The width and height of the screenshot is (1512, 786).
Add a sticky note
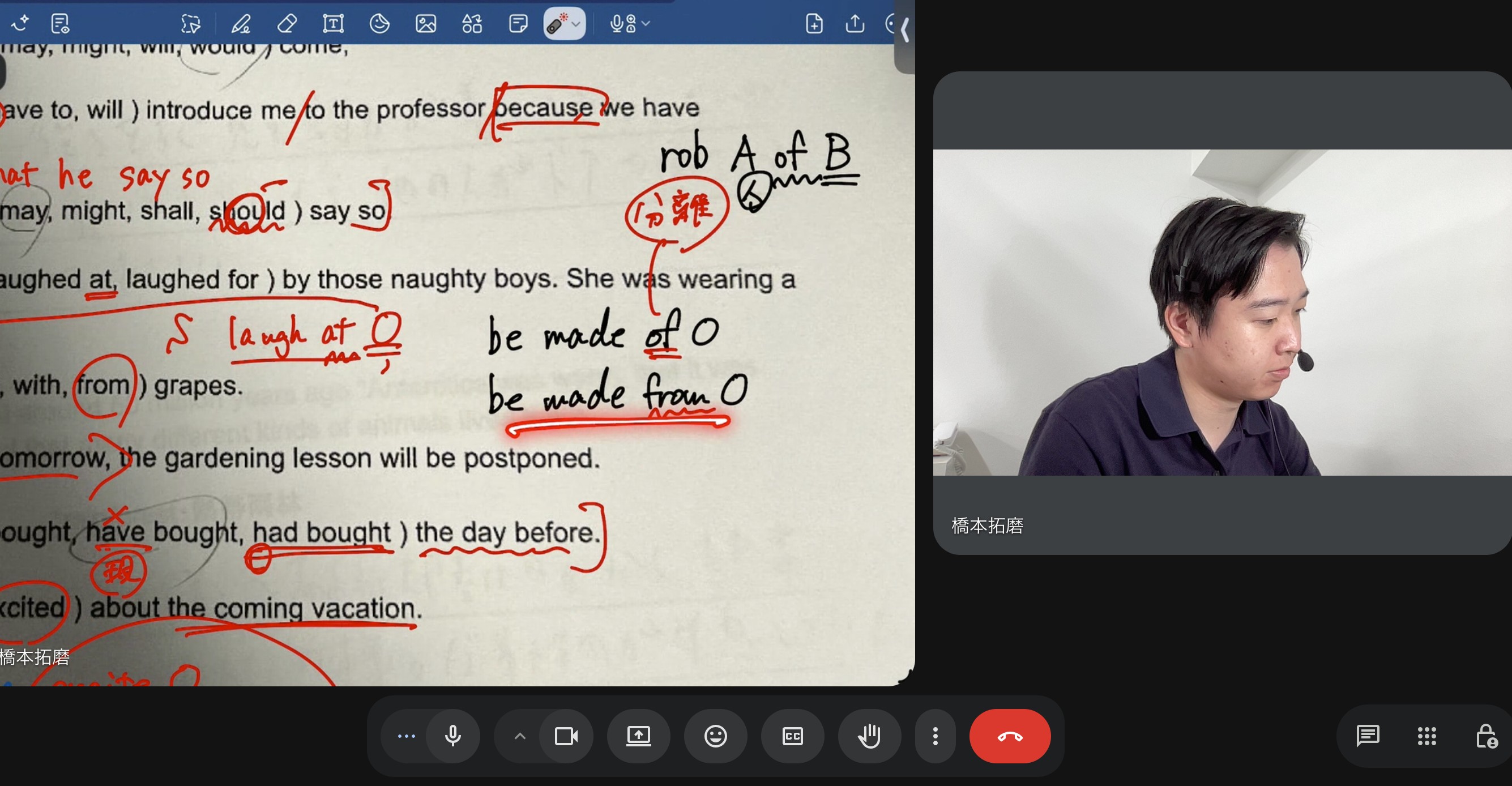tap(518, 23)
